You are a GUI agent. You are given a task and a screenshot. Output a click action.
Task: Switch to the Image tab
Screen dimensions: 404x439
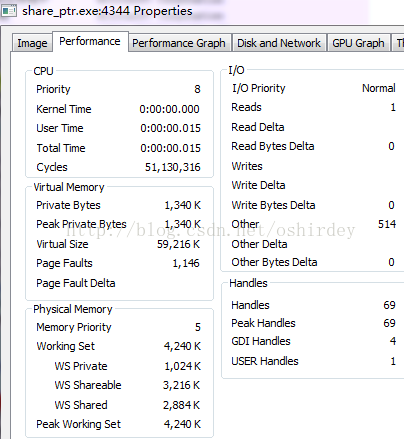[32, 43]
